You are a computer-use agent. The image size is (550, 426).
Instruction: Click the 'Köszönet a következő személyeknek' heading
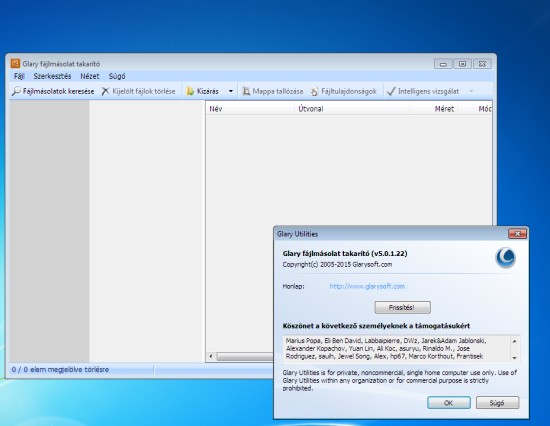(x=376, y=326)
